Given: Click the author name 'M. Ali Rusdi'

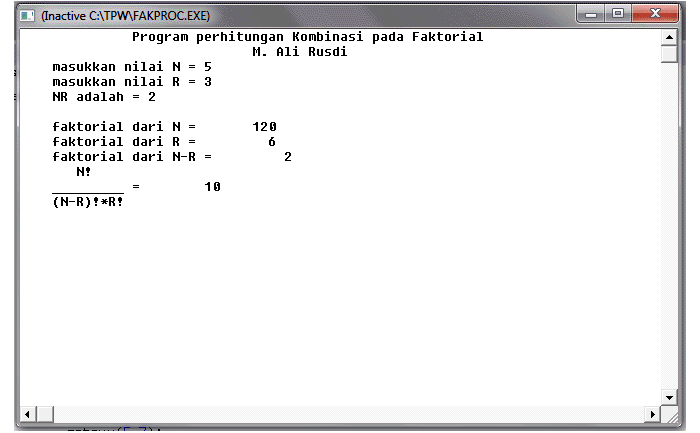Looking at the screenshot, I should [300, 52].
